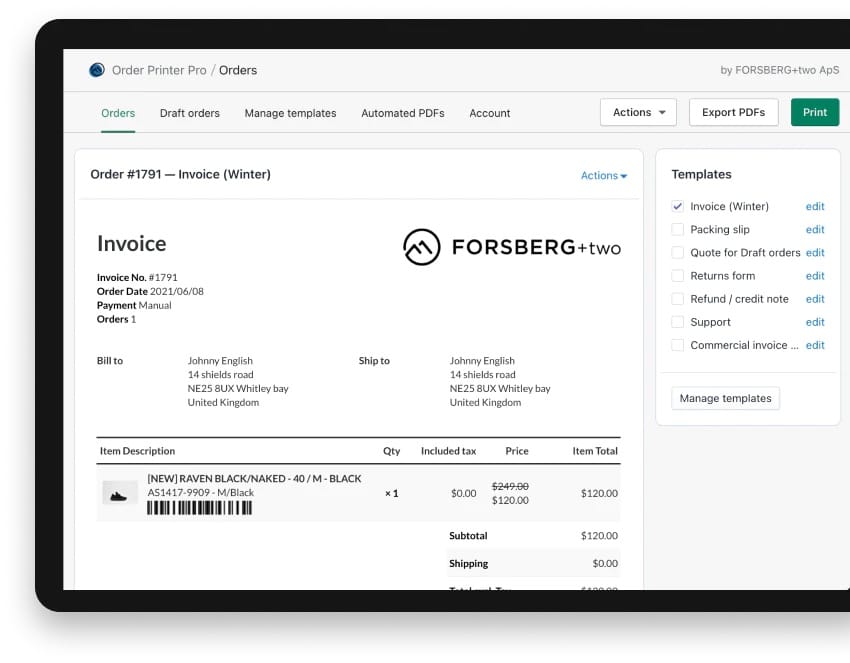Image resolution: width=850 pixels, height=663 pixels.
Task: Click the Item Description column header
Action: pyautogui.click(x=137, y=451)
